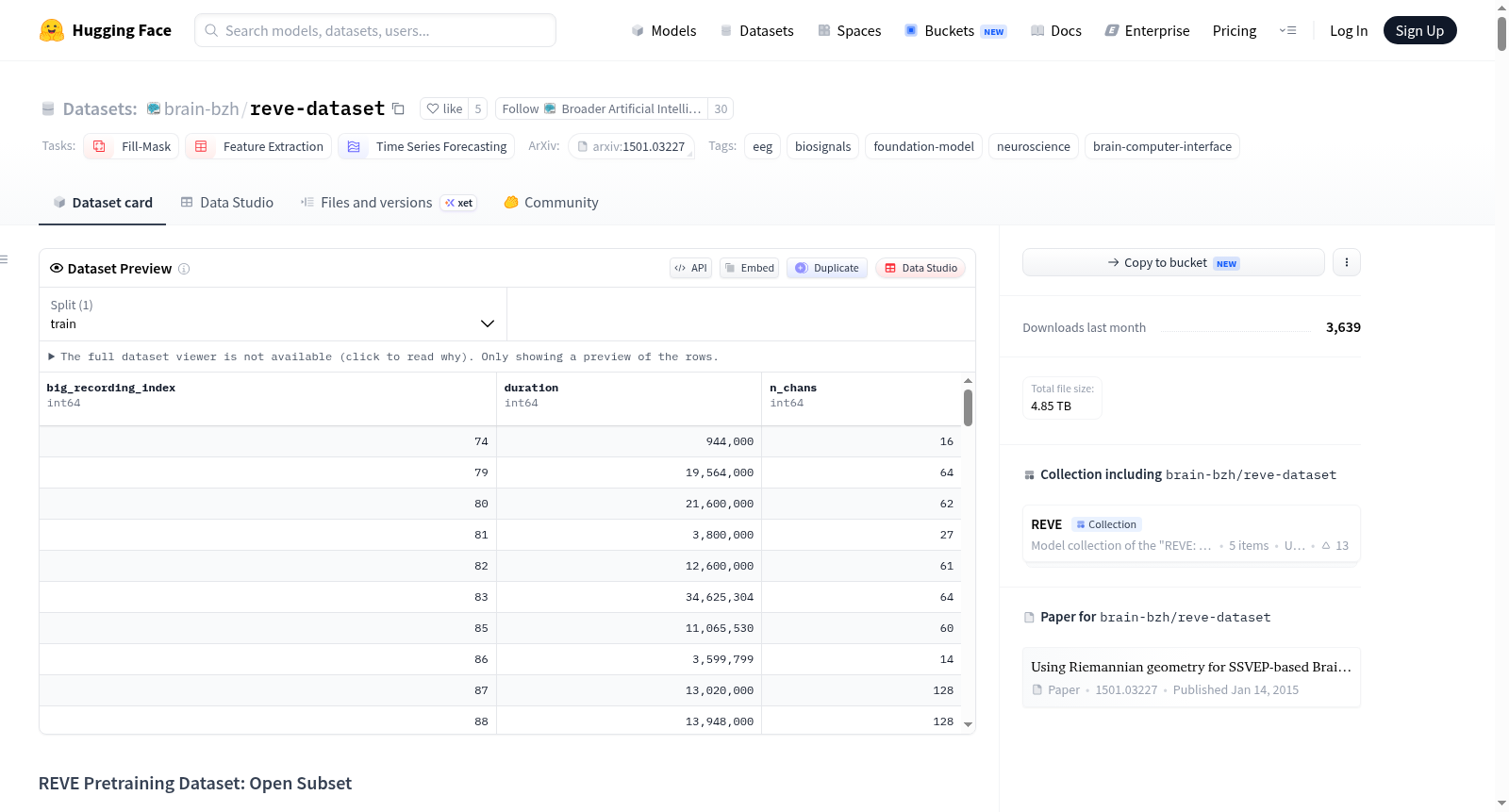Open Enterprise in the top navigation
The image size is (1509, 812).
(x=1147, y=31)
